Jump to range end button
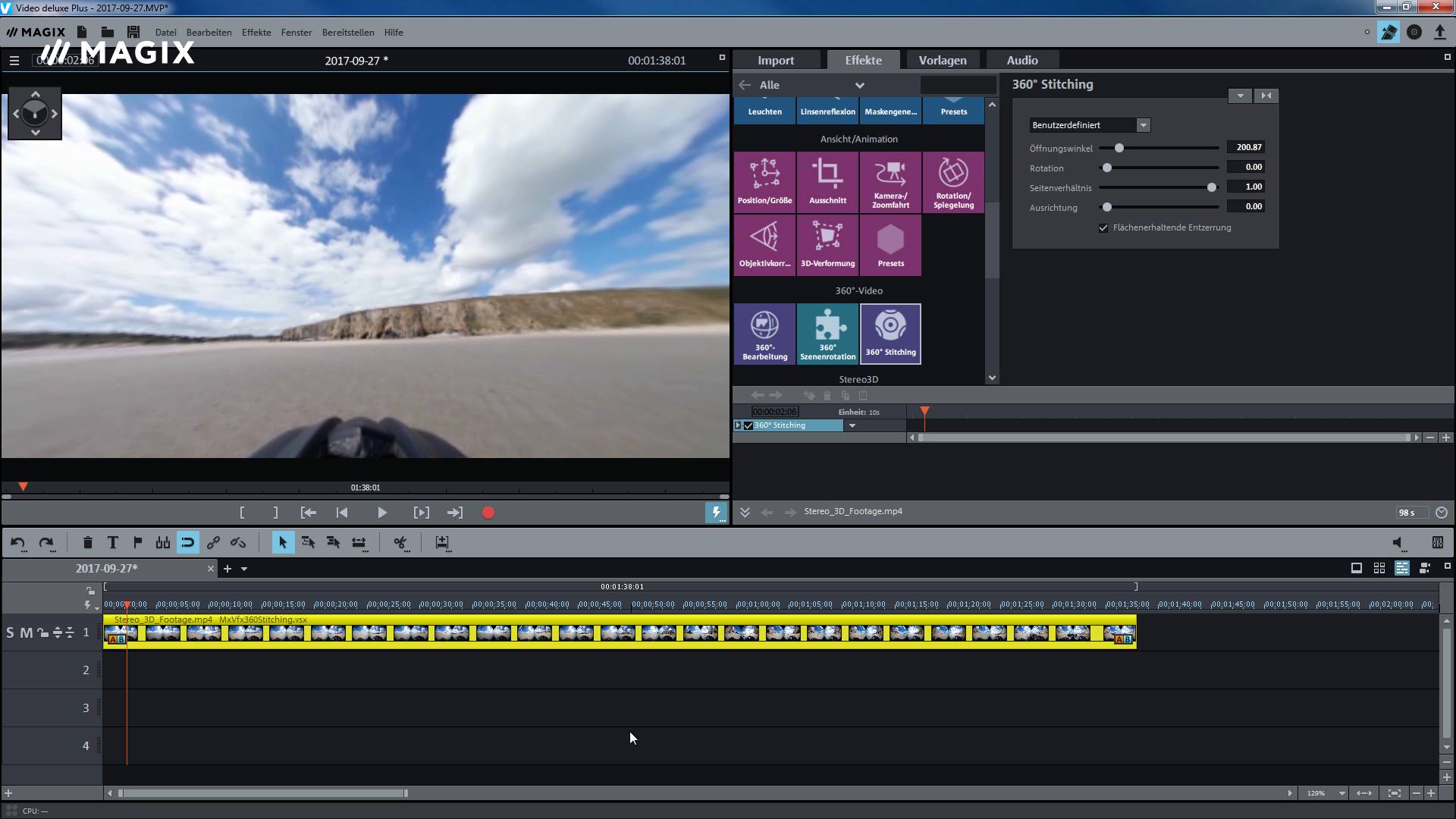This screenshot has height=819, width=1456. point(454,513)
